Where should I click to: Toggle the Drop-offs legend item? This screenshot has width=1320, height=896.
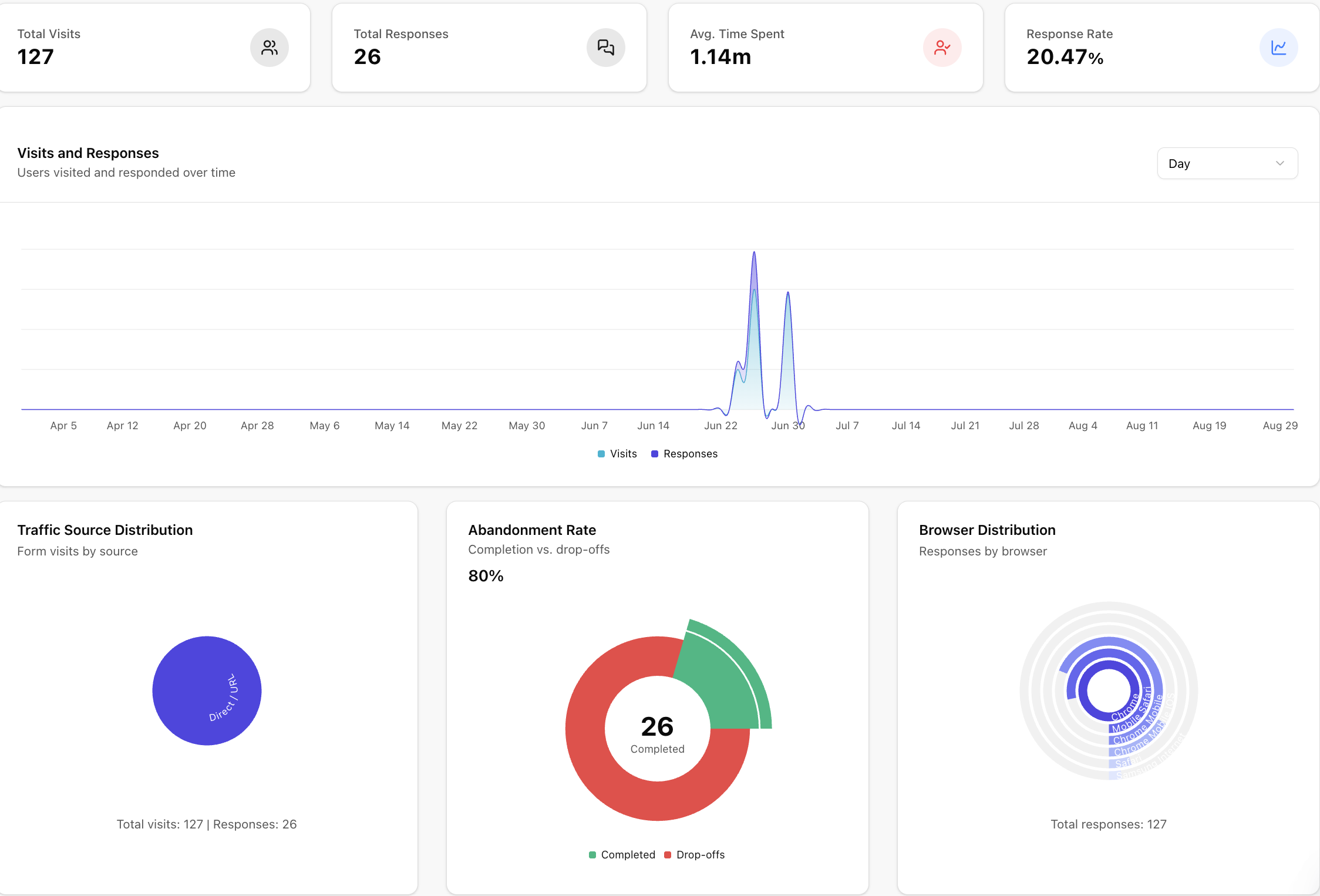point(694,855)
